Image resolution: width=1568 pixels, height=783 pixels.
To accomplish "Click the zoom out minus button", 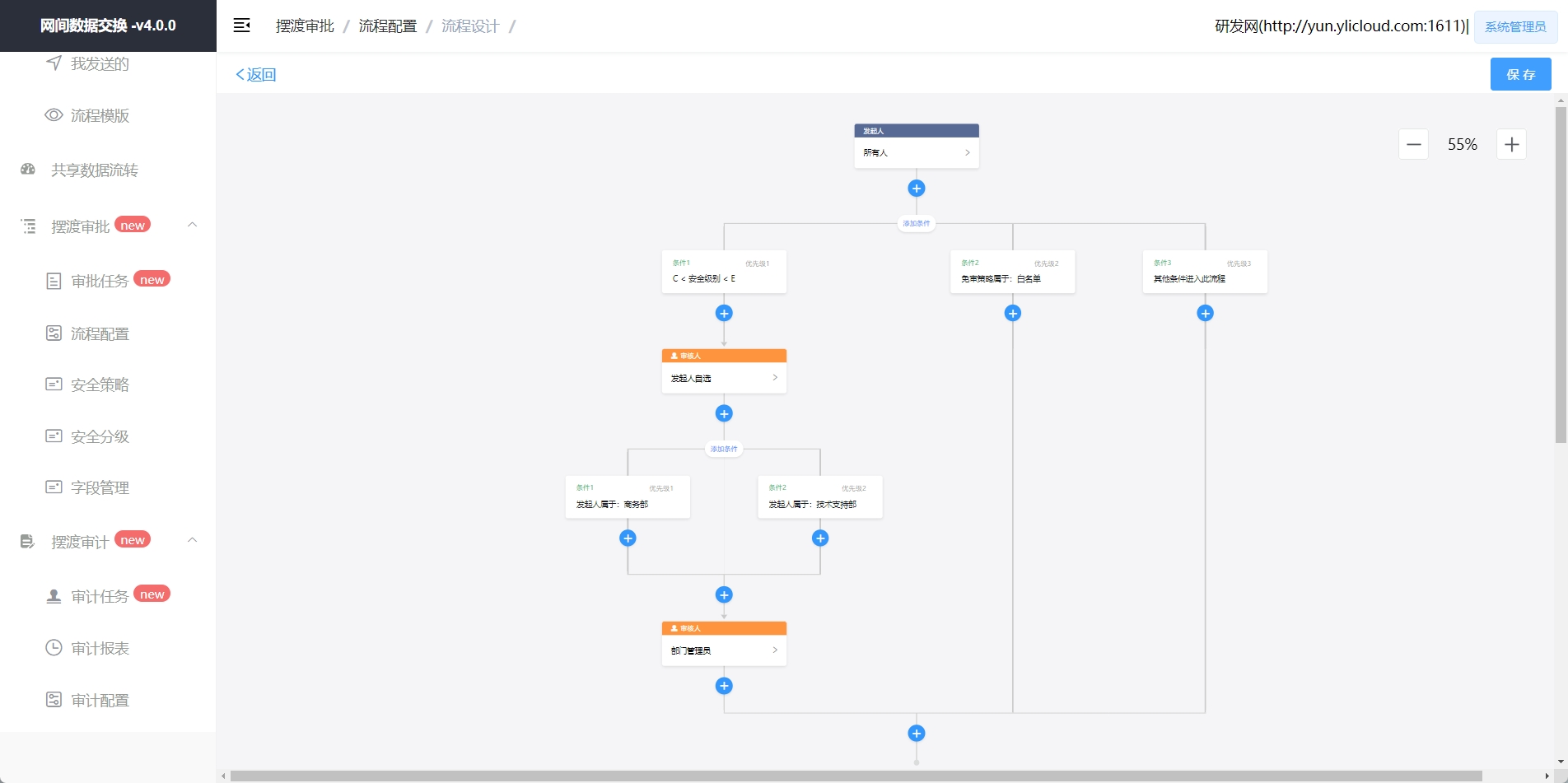I will (x=1413, y=145).
